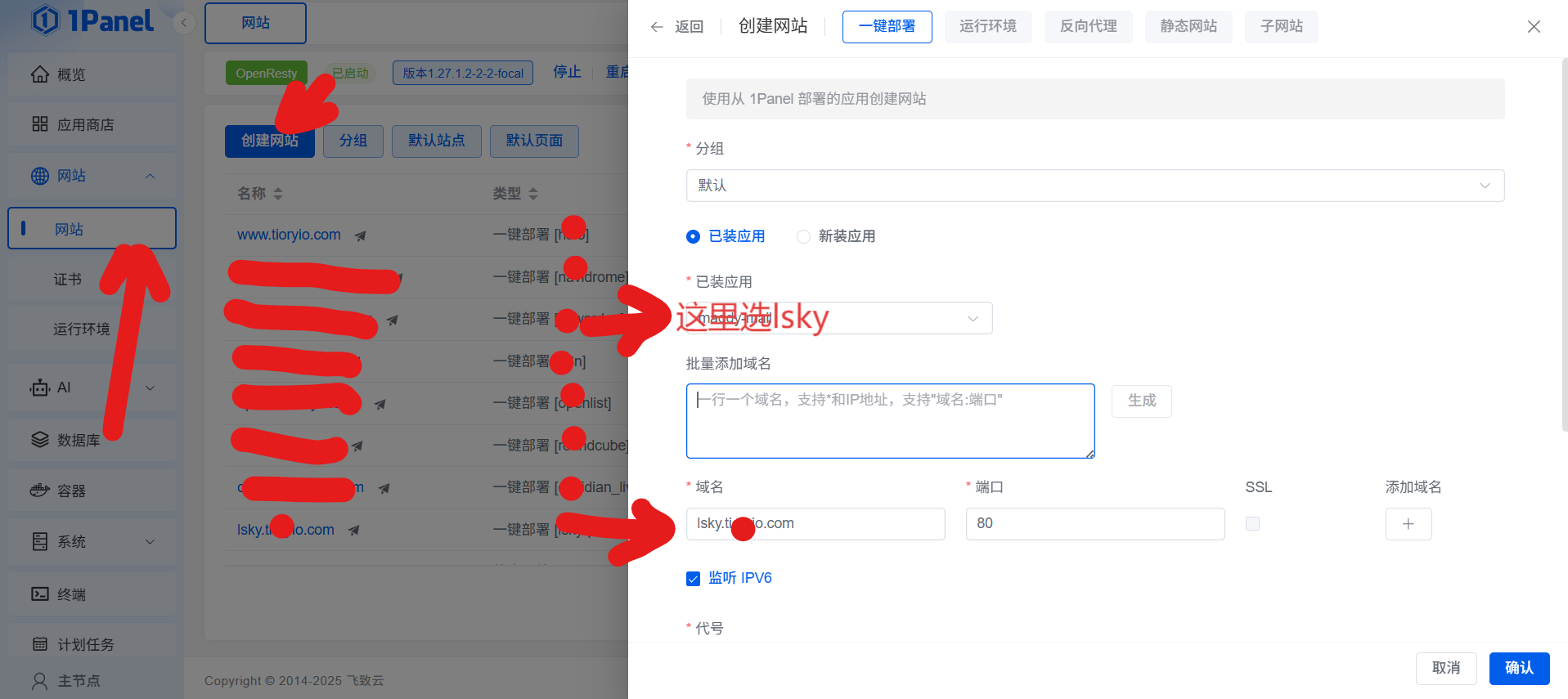
Task: Click the 版本1.27.1.2-2-2-focal version tag
Action: pyautogui.click(x=463, y=74)
